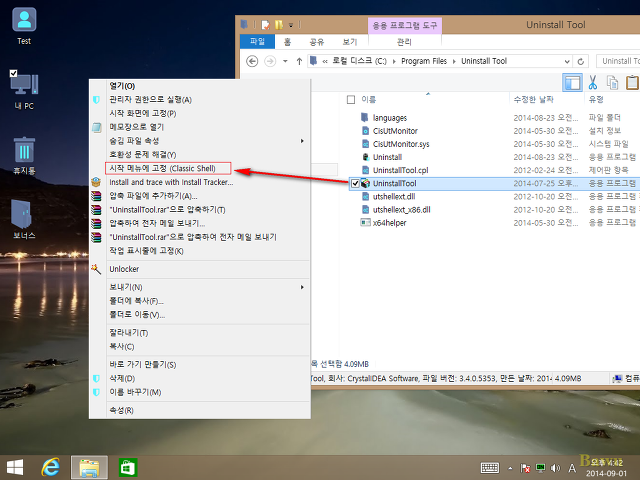640x480 pixels.
Task: Choose 시작 화면에 고정(P) menu item
Action: pyautogui.click(x=200, y=113)
